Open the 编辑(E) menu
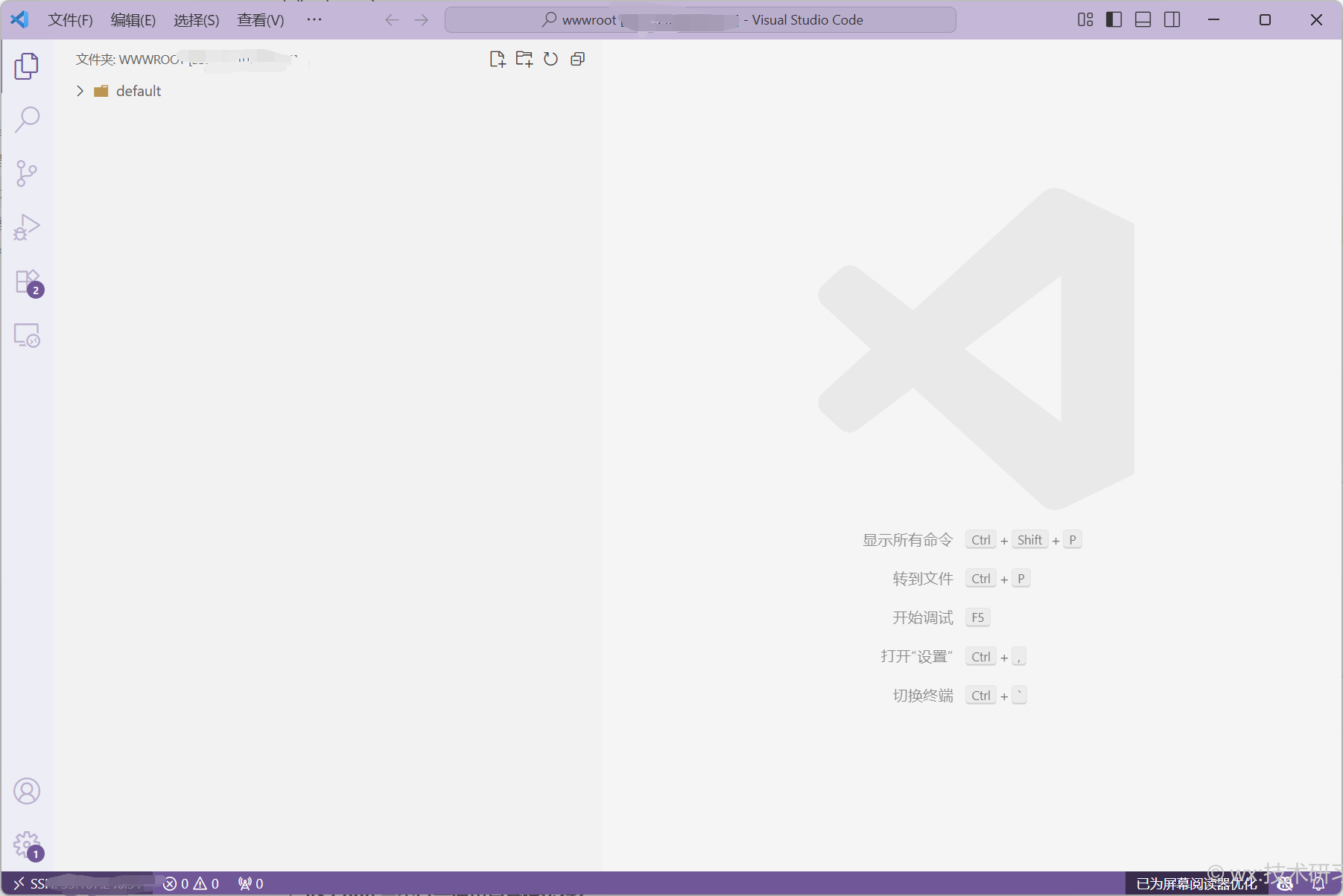The width and height of the screenshot is (1343, 896). (x=133, y=20)
